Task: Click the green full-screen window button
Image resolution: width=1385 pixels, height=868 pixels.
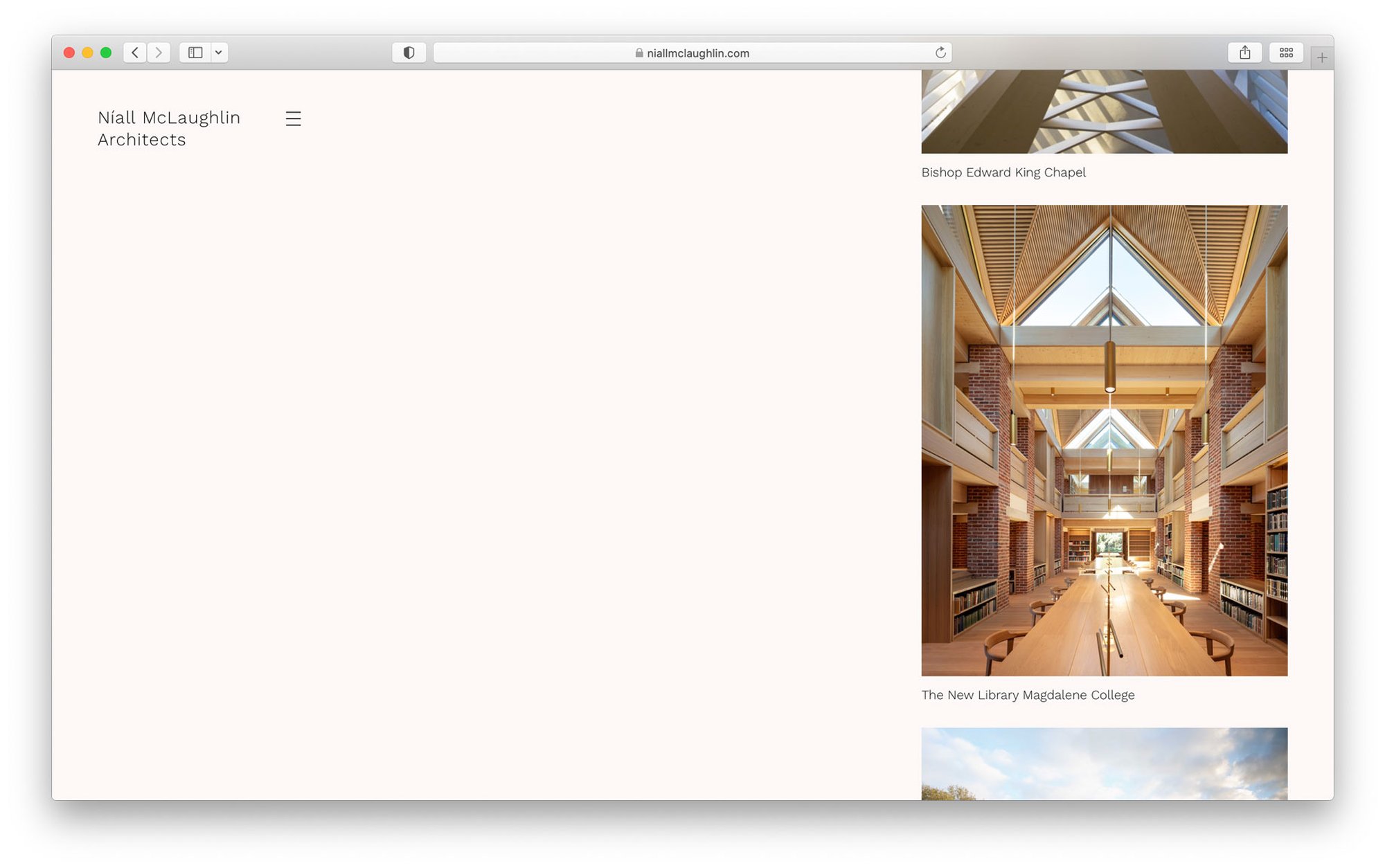Action: [x=106, y=53]
